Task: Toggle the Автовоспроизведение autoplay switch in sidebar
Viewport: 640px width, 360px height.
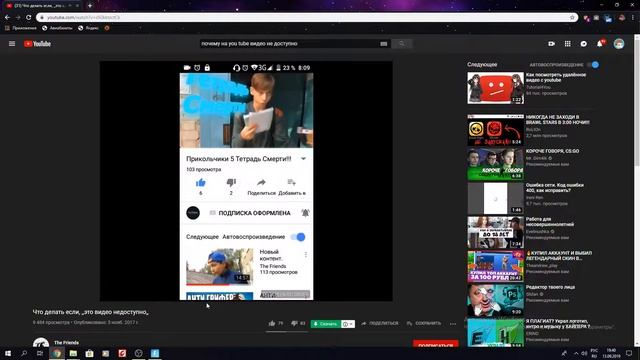Action: click(593, 64)
